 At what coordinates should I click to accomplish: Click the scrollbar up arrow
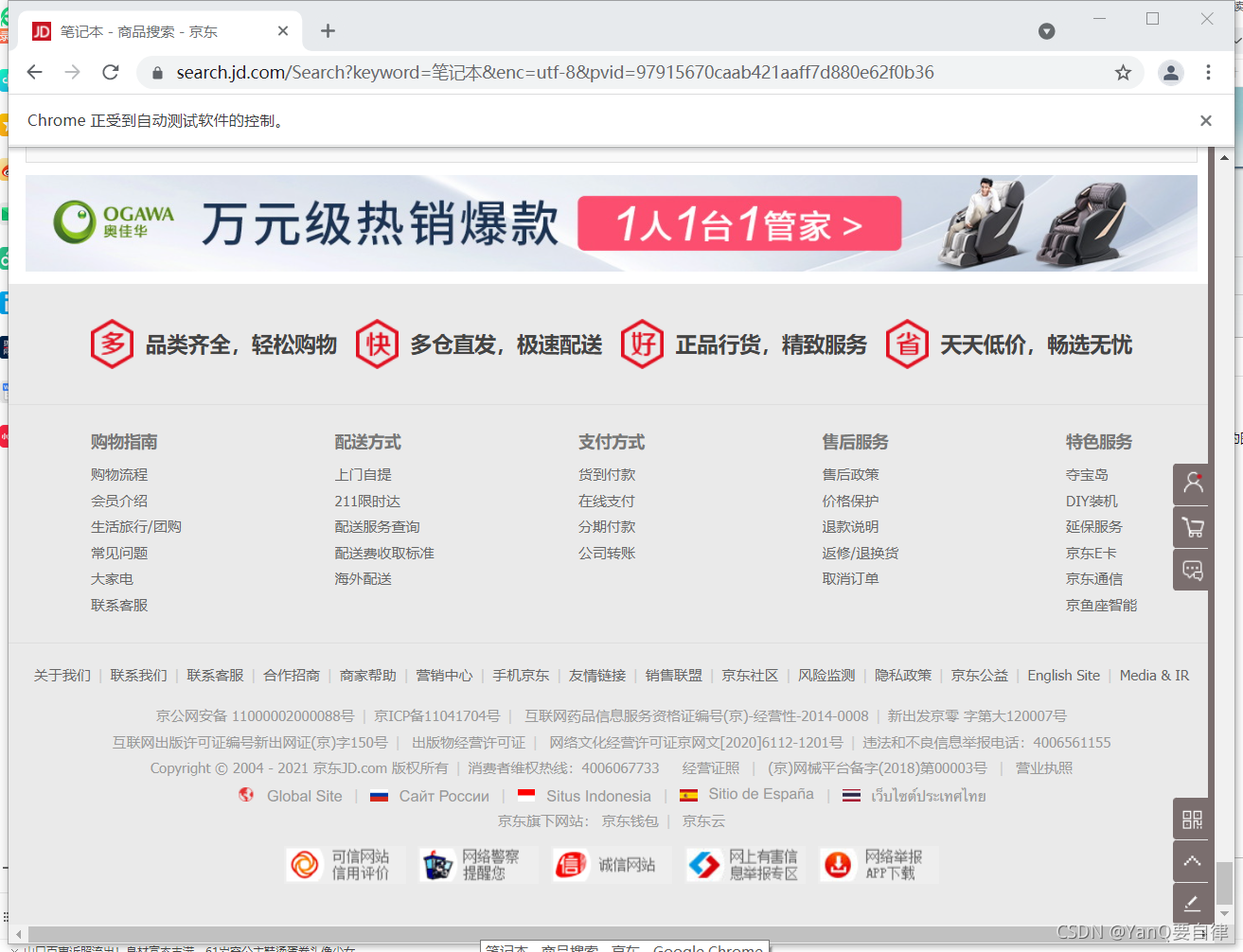(x=1225, y=158)
